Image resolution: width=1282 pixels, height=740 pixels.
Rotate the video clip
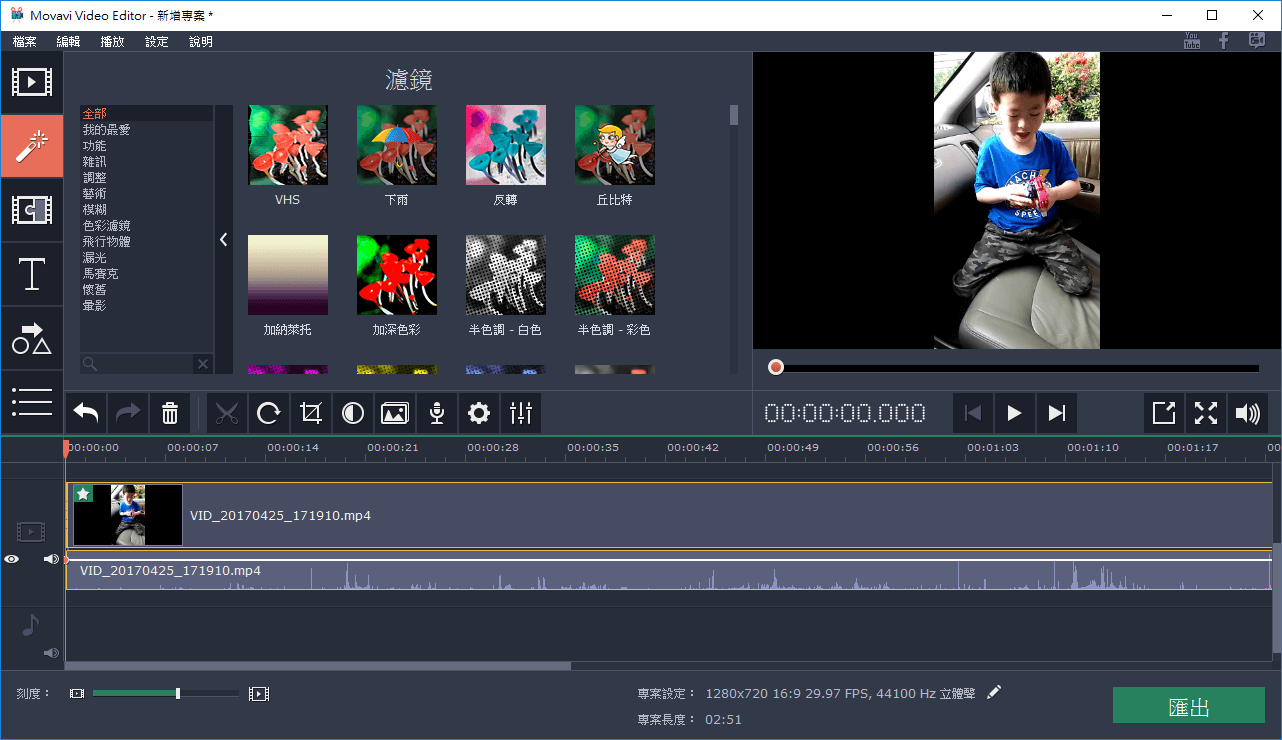pos(269,412)
